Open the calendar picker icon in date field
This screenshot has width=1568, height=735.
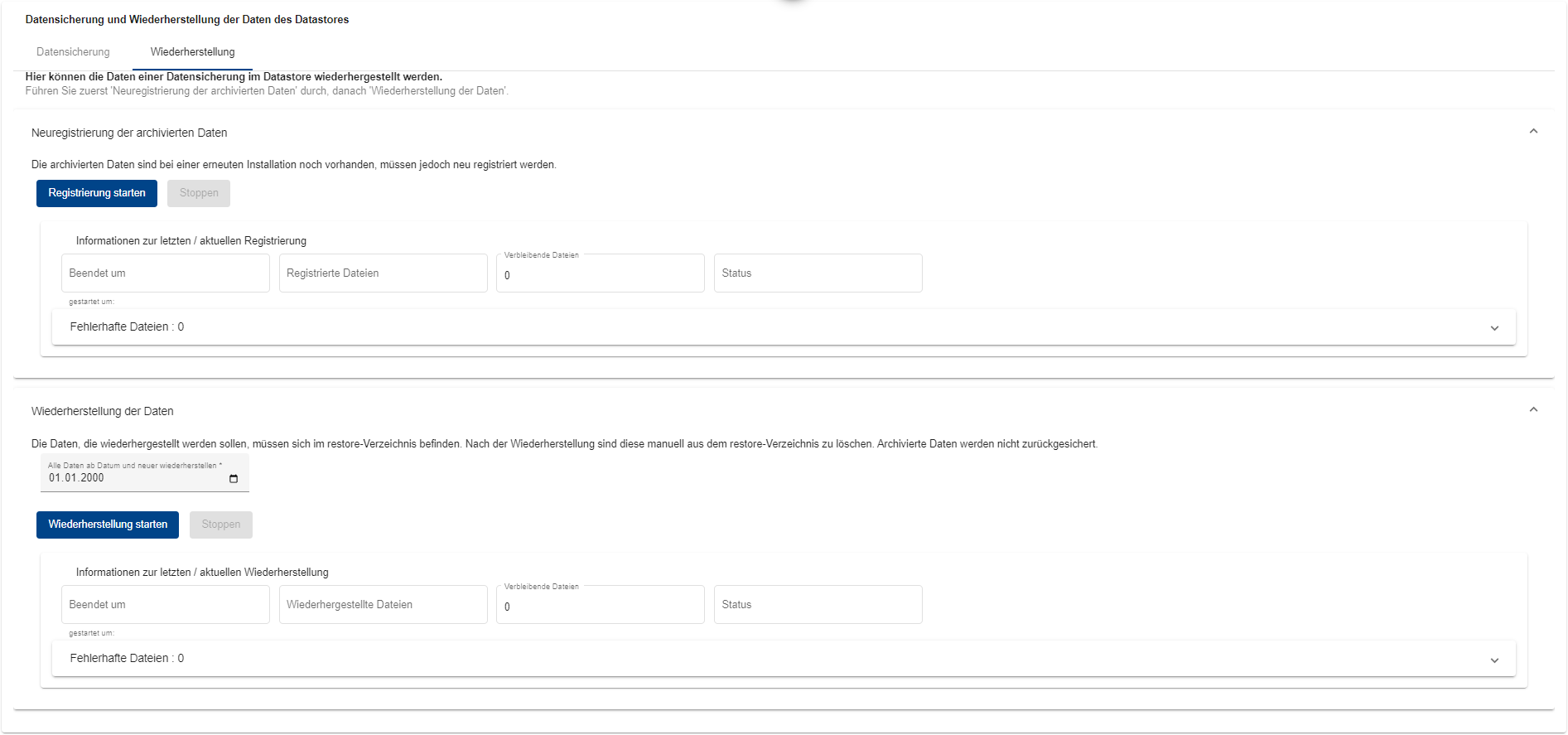click(x=234, y=479)
